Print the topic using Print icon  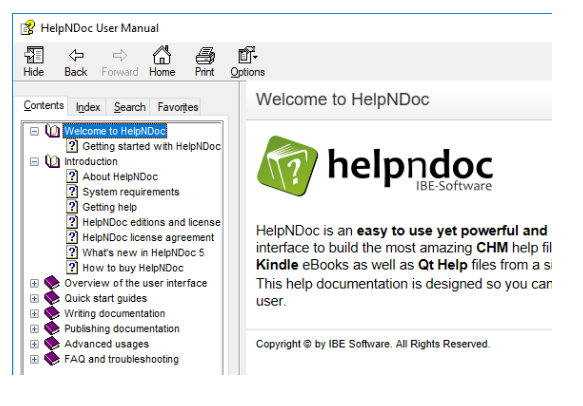[205, 55]
